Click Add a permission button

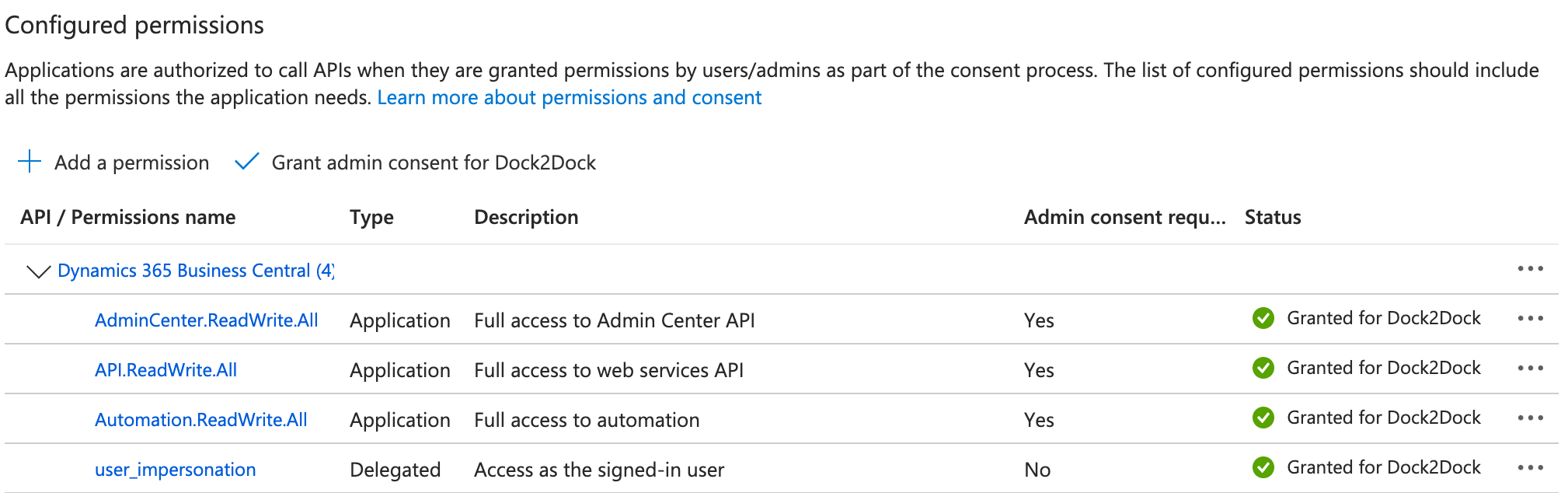coord(113,163)
